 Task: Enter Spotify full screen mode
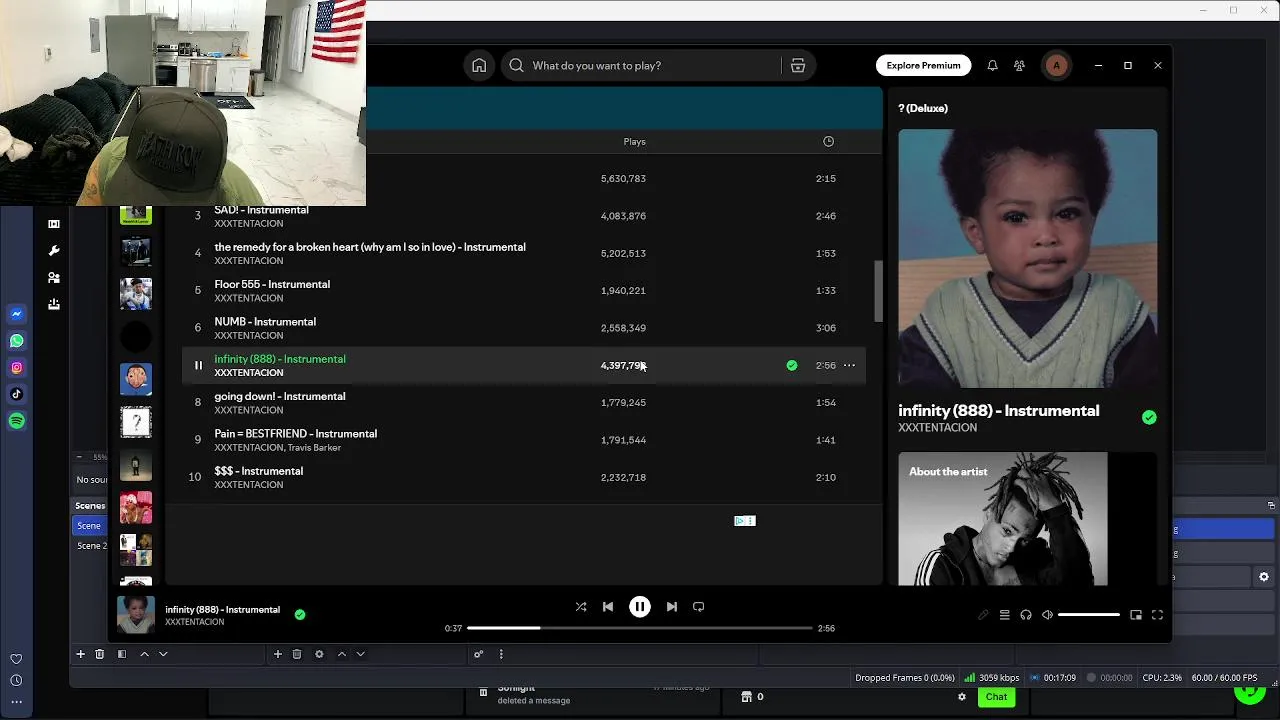tap(1157, 615)
